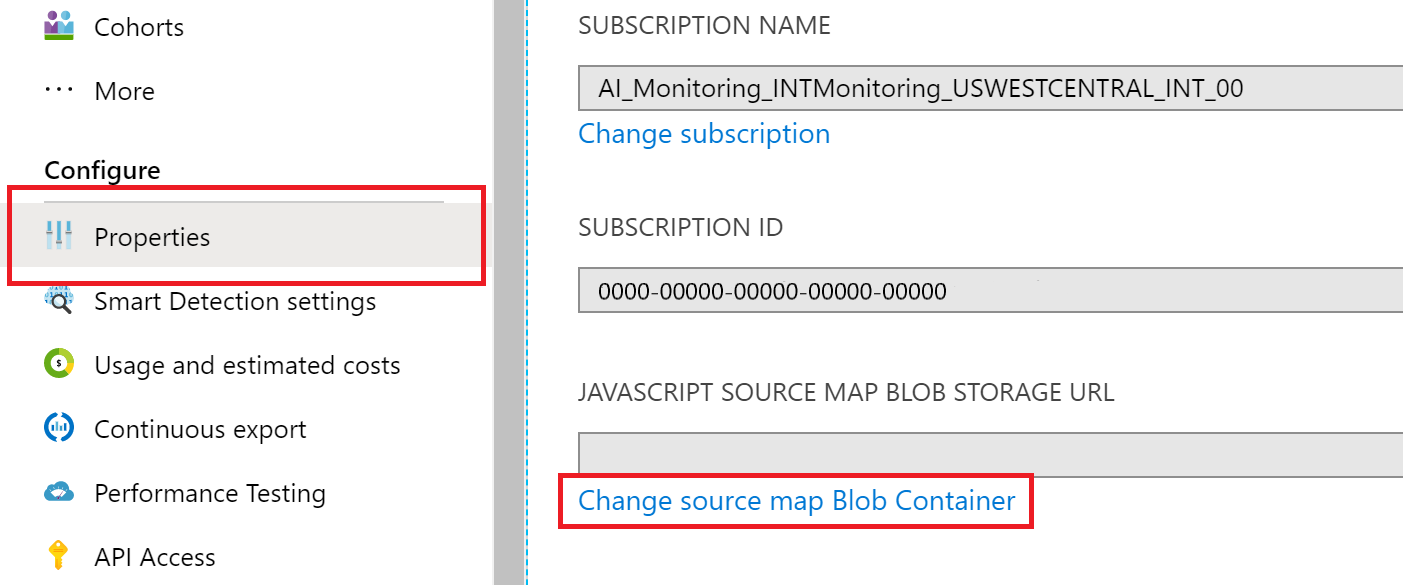Click the Usage and estimated costs icon
The height and width of the screenshot is (585, 1403).
60,364
